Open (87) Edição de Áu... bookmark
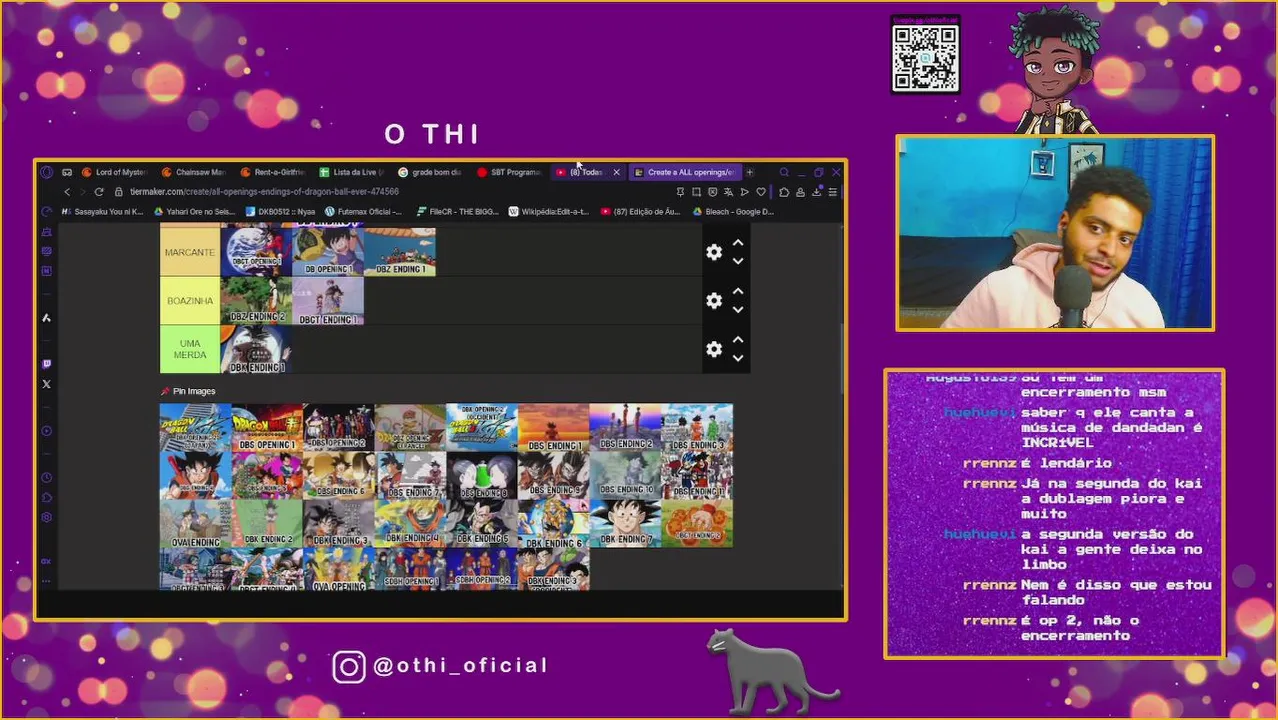Screen dimensions: 1278x720 [641, 212]
